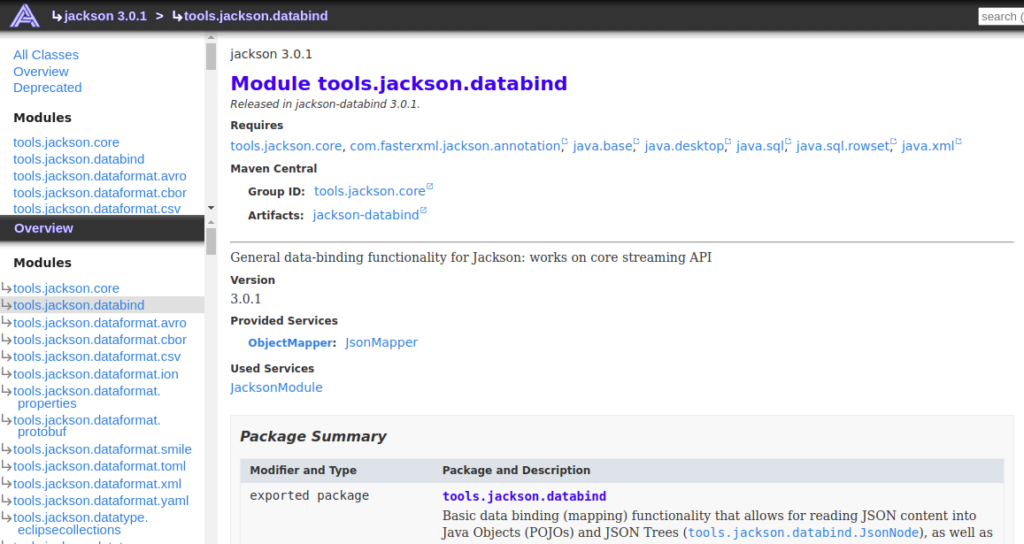This screenshot has width=1024, height=544.
Task: Click external-link icon after java.desktop
Action: click(728, 142)
